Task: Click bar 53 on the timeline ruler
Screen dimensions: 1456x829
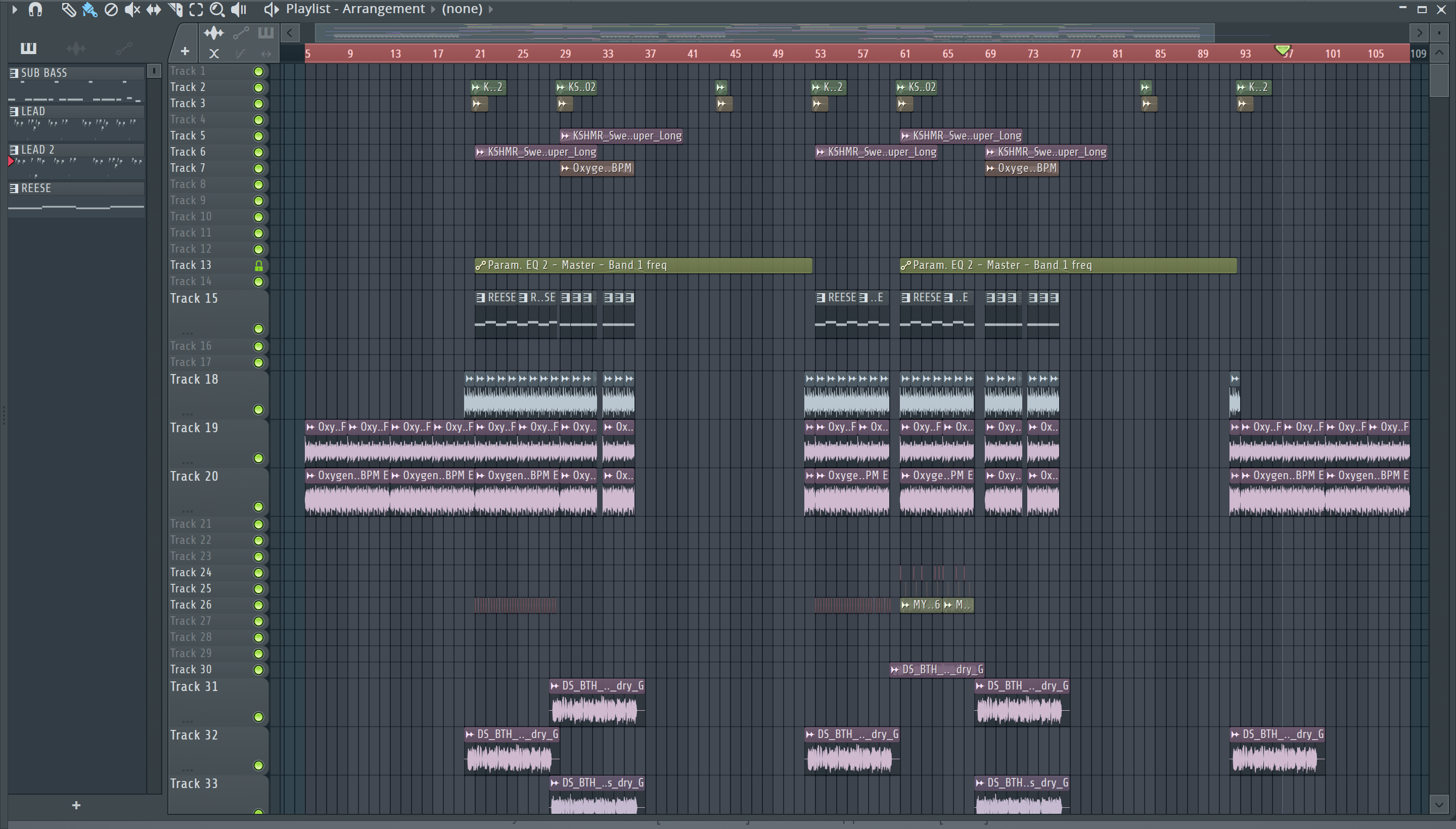Action: [820, 54]
